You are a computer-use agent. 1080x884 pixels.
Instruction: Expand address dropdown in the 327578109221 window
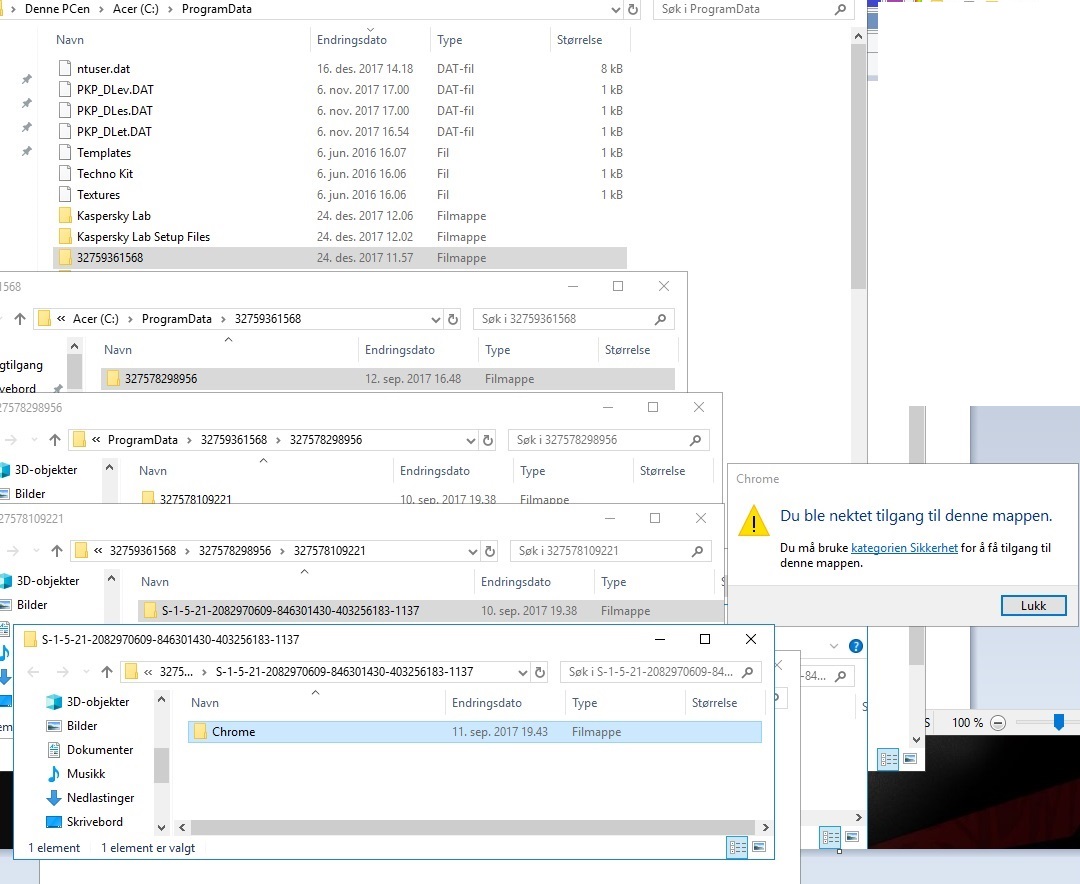pos(472,551)
